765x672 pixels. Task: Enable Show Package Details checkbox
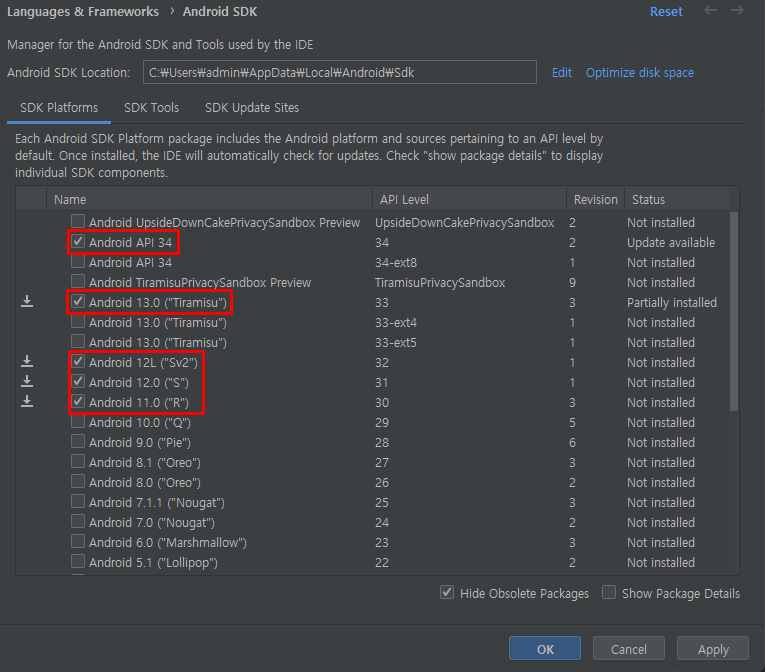point(609,592)
